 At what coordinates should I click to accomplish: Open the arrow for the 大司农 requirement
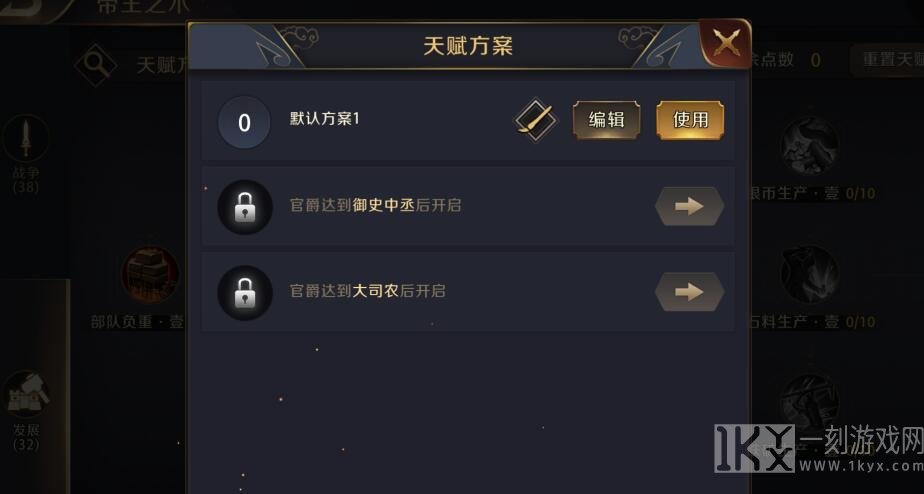[689, 292]
